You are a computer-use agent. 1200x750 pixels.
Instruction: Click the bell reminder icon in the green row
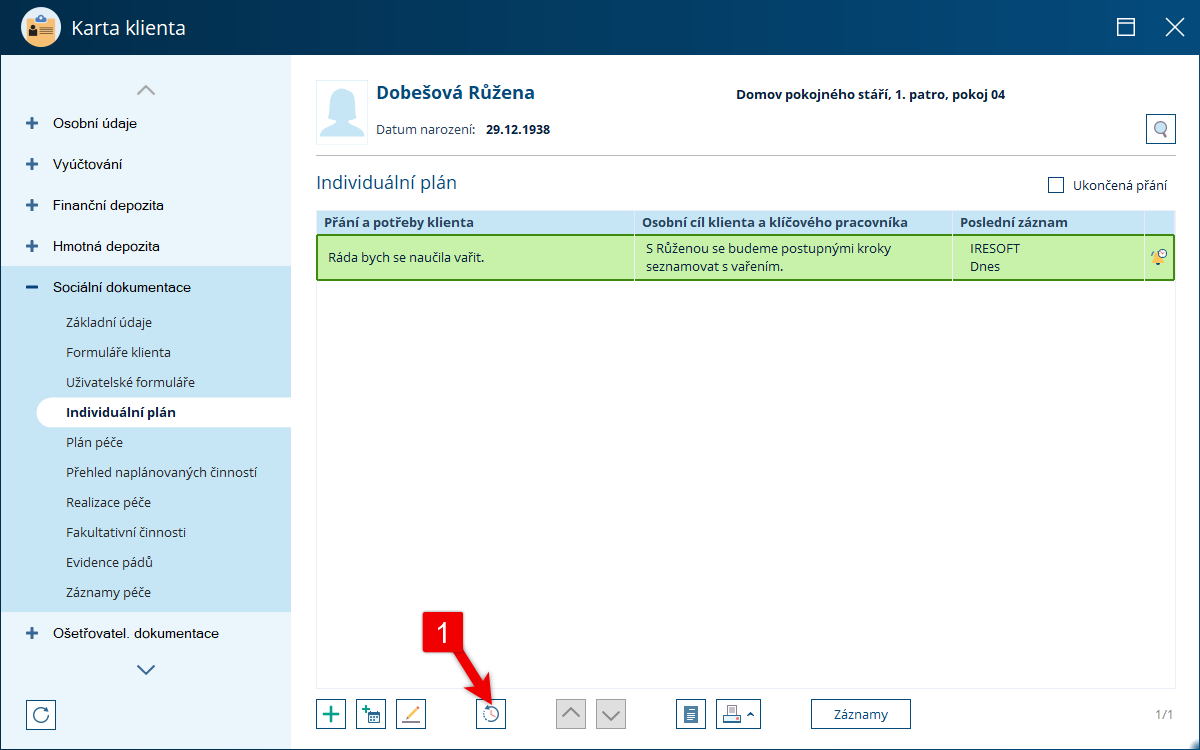tap(1159, 257)
